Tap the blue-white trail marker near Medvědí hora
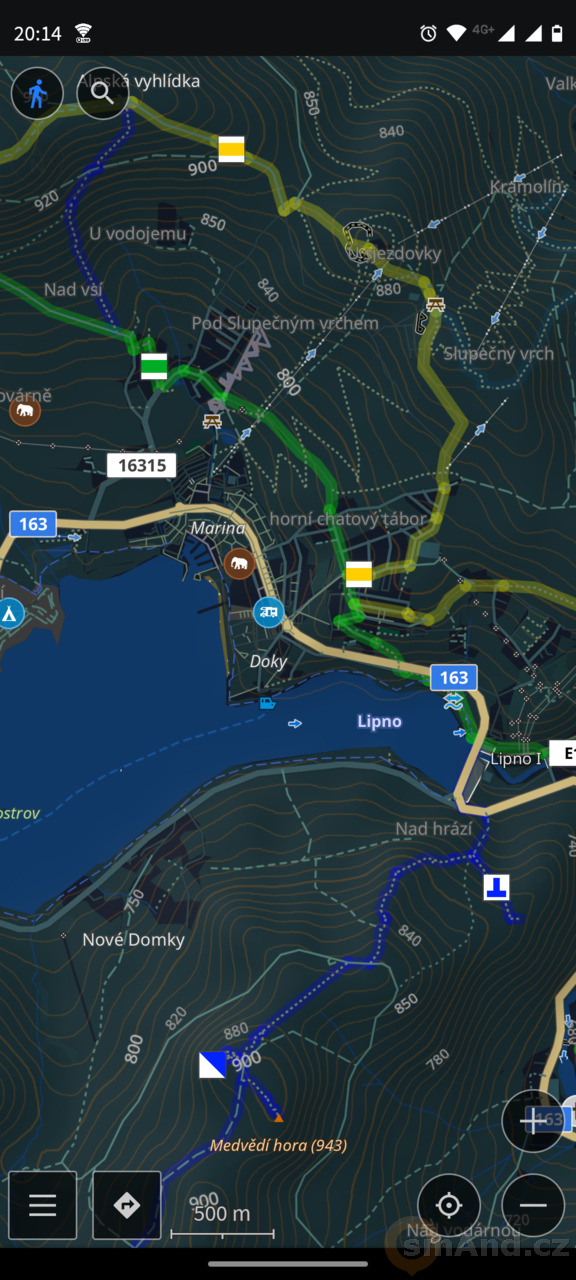The width and height of the screenshot is (576, 1280). pos(212,1064)
